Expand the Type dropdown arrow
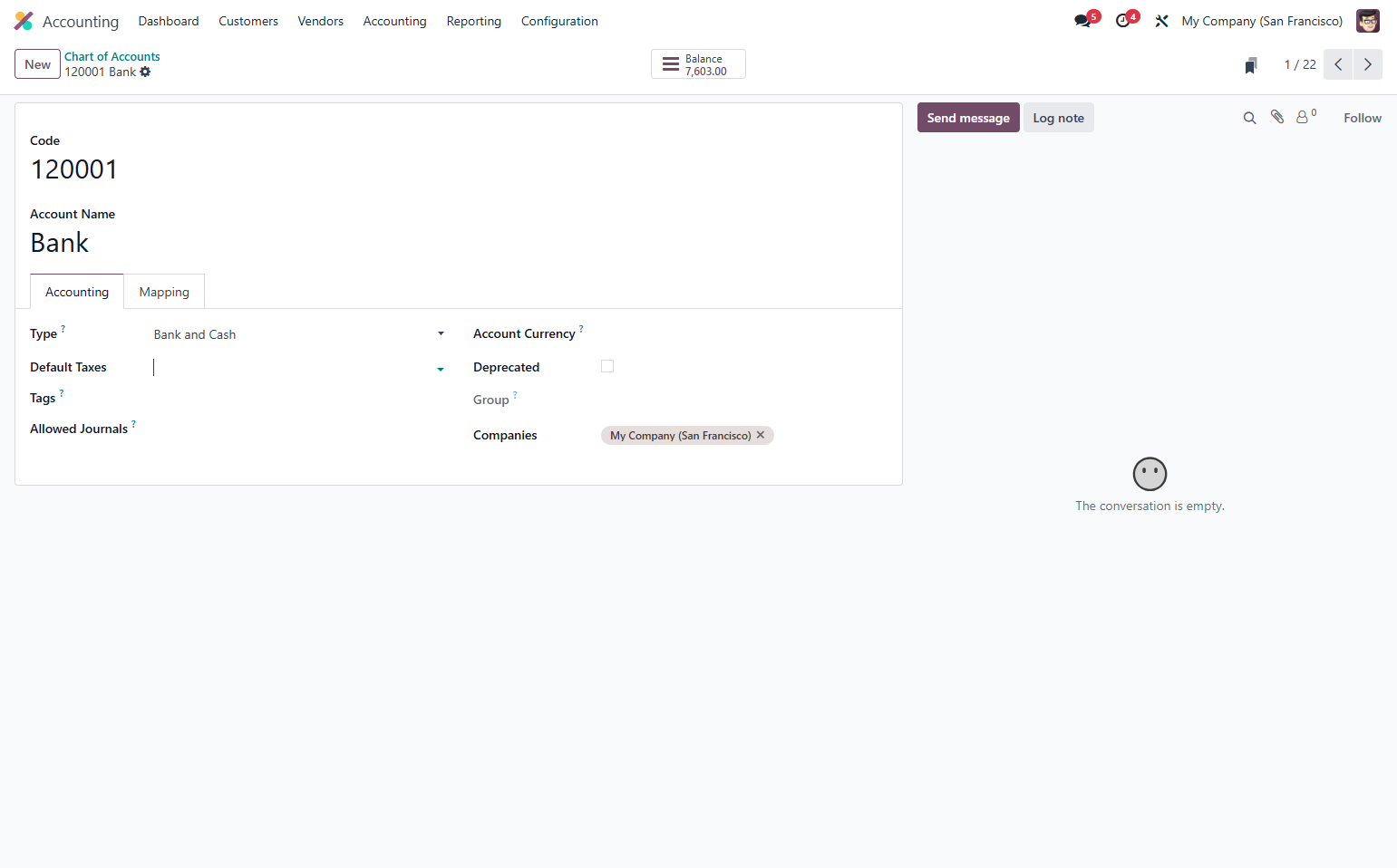 pos(441,334)
